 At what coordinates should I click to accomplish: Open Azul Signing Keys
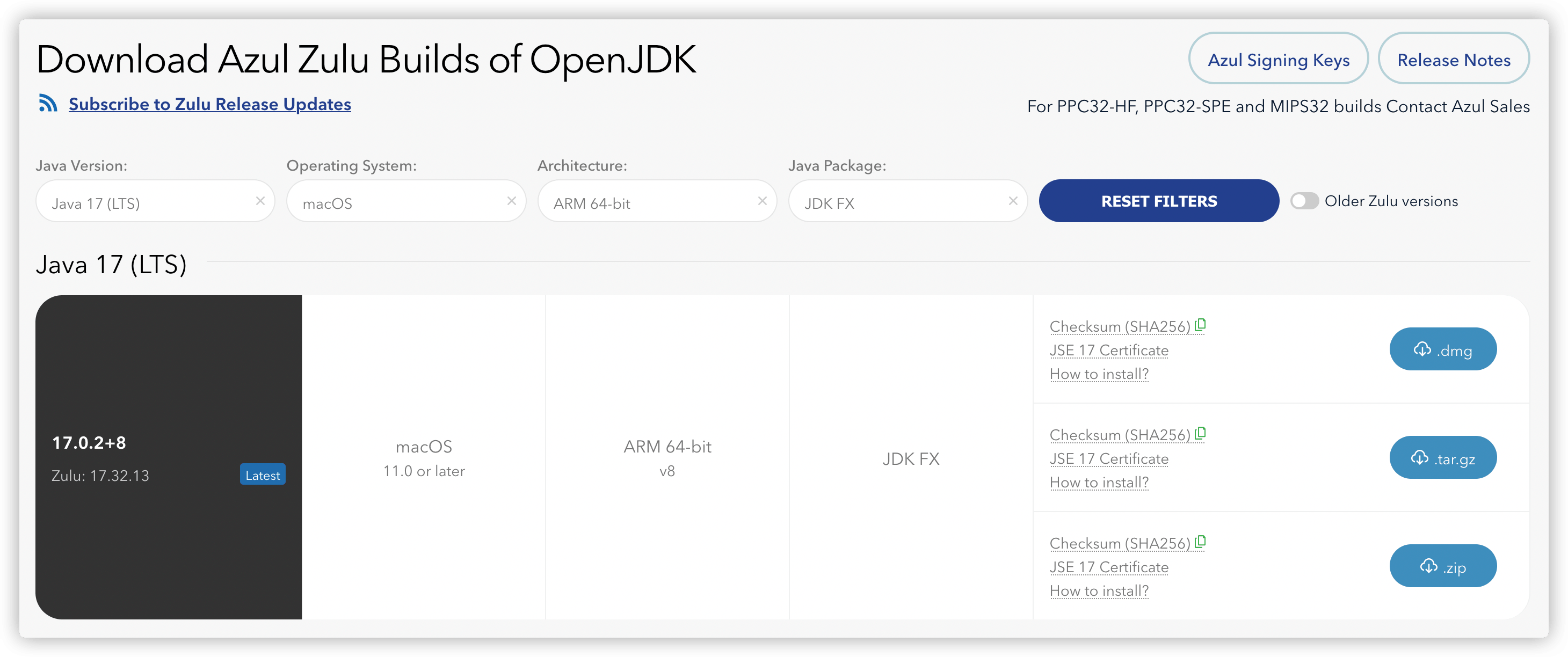[1278, 59]
